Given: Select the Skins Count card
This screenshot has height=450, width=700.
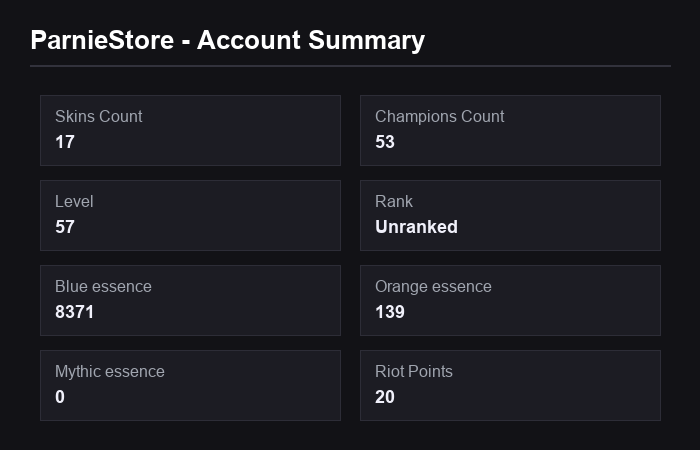Looking at the screenshot, I should pos(191,130).
